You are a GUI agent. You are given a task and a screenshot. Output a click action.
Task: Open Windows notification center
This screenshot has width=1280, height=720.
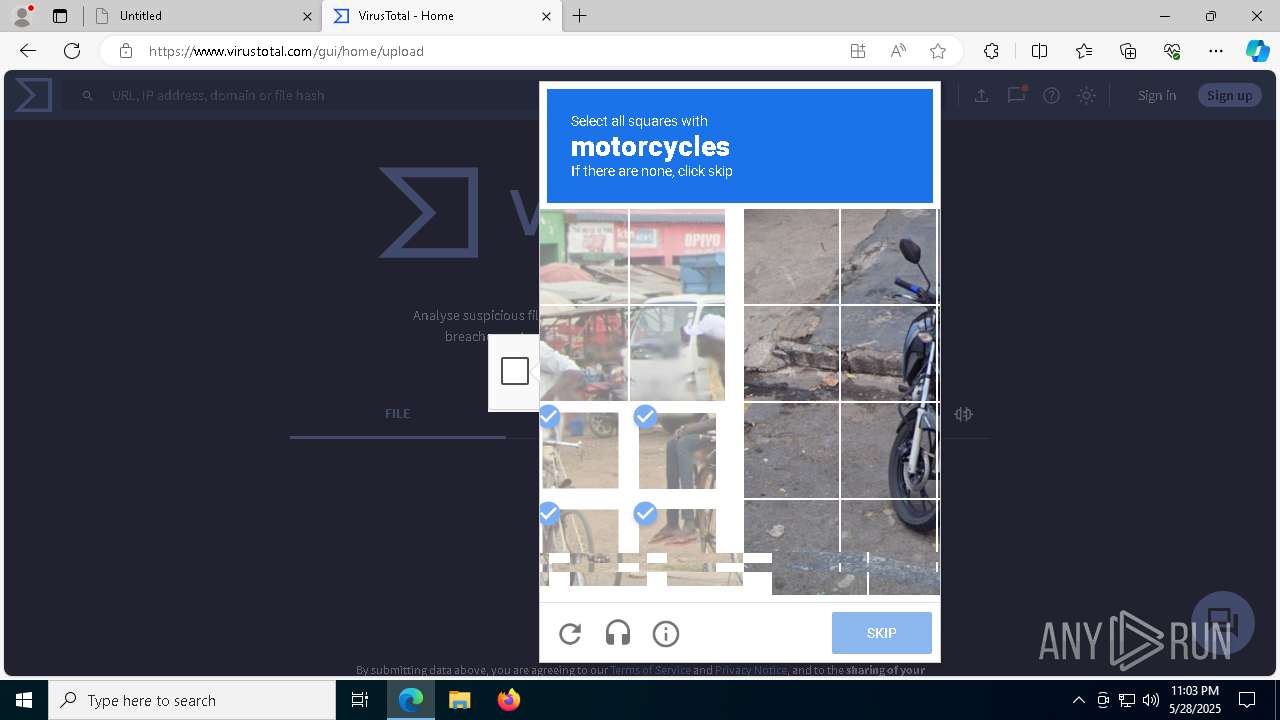pyautogui.click(x=1247, y=700)
